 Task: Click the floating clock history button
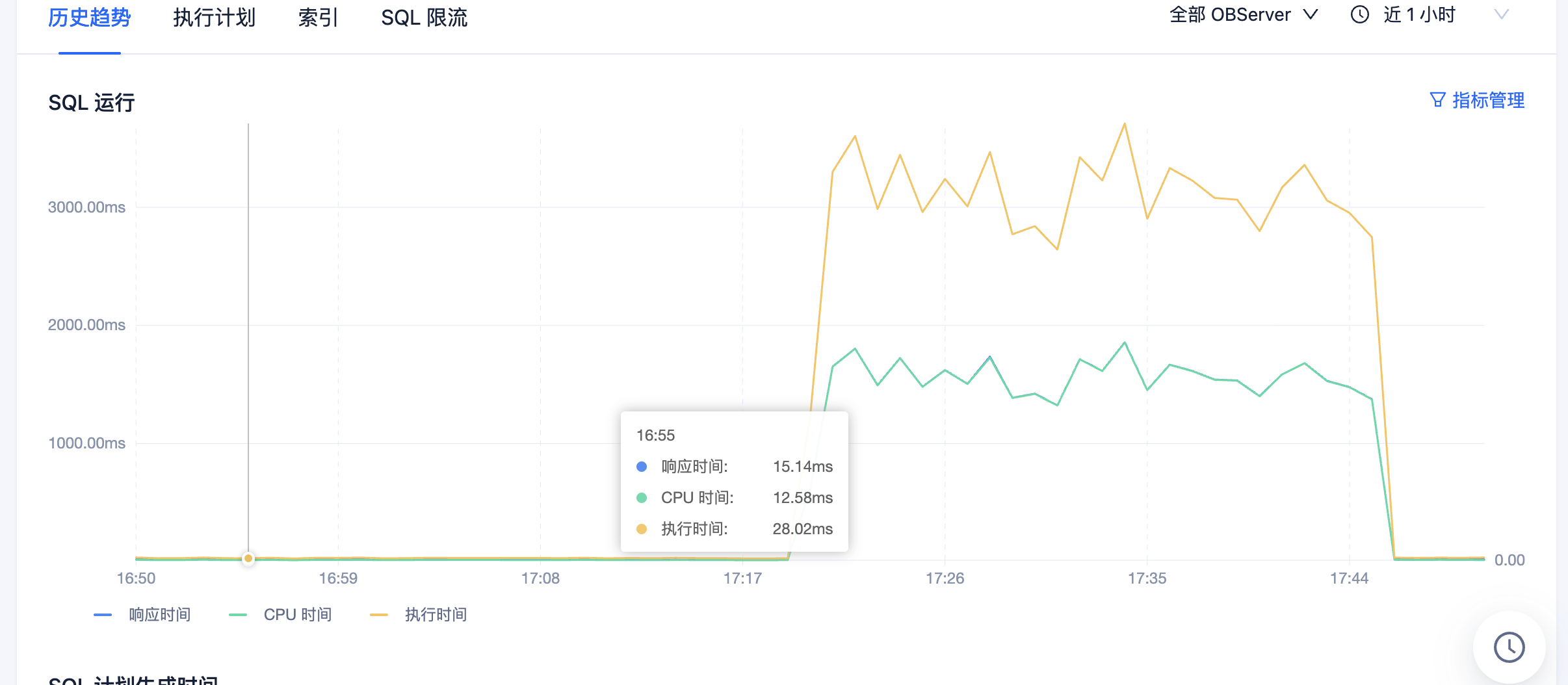tap(1508, 647)
